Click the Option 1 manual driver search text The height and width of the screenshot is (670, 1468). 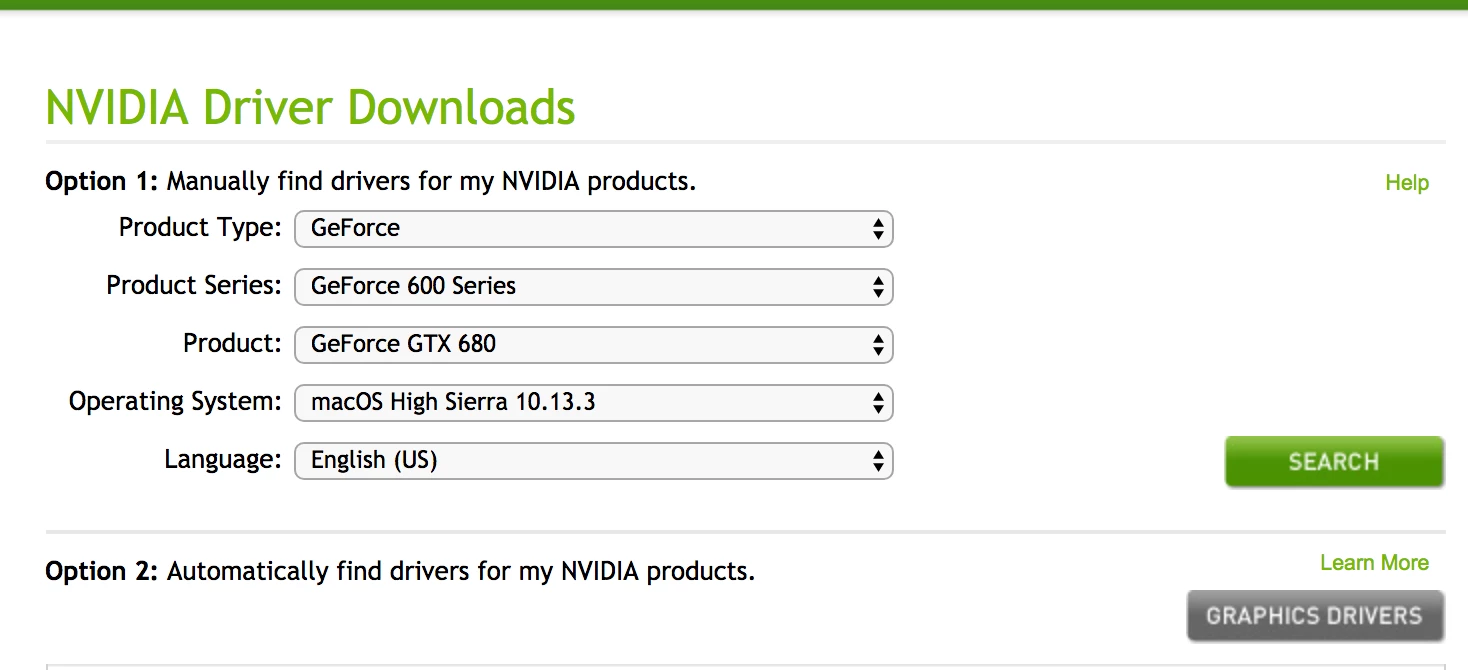pos(371,182)
